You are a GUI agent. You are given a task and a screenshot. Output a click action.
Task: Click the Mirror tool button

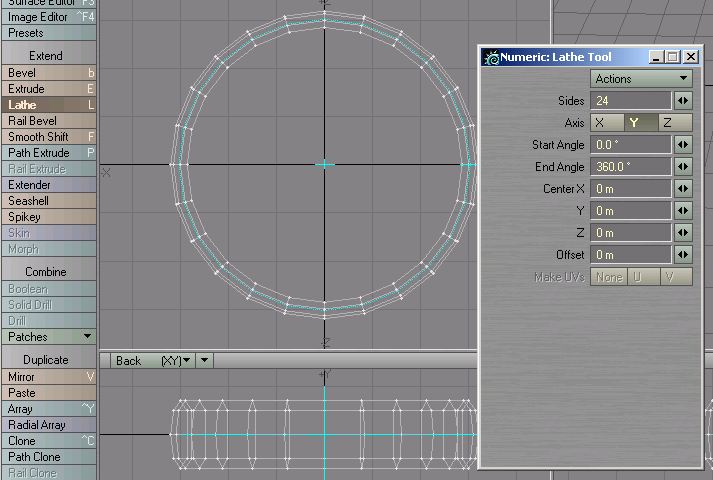(49, 377)
